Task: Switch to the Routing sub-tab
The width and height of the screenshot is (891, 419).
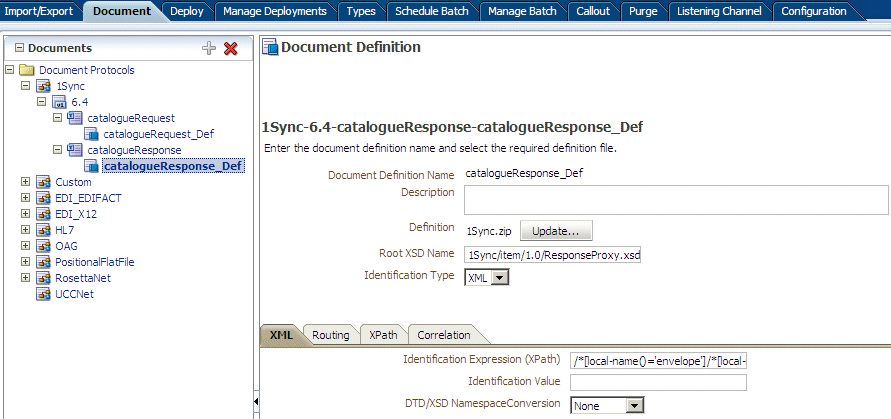Action: click(x=330, y=335)
